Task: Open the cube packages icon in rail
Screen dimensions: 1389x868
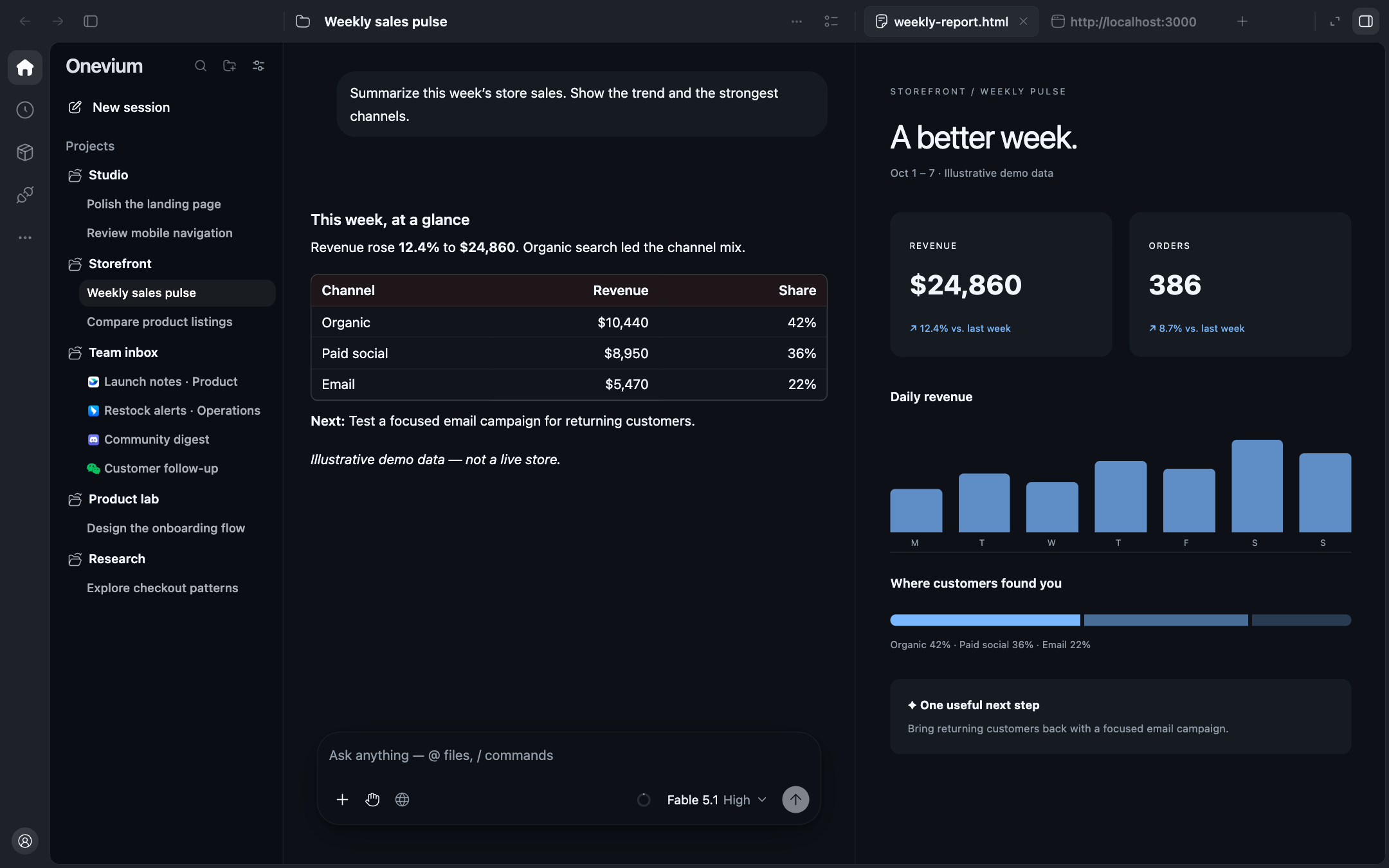Action: [25, 152]
